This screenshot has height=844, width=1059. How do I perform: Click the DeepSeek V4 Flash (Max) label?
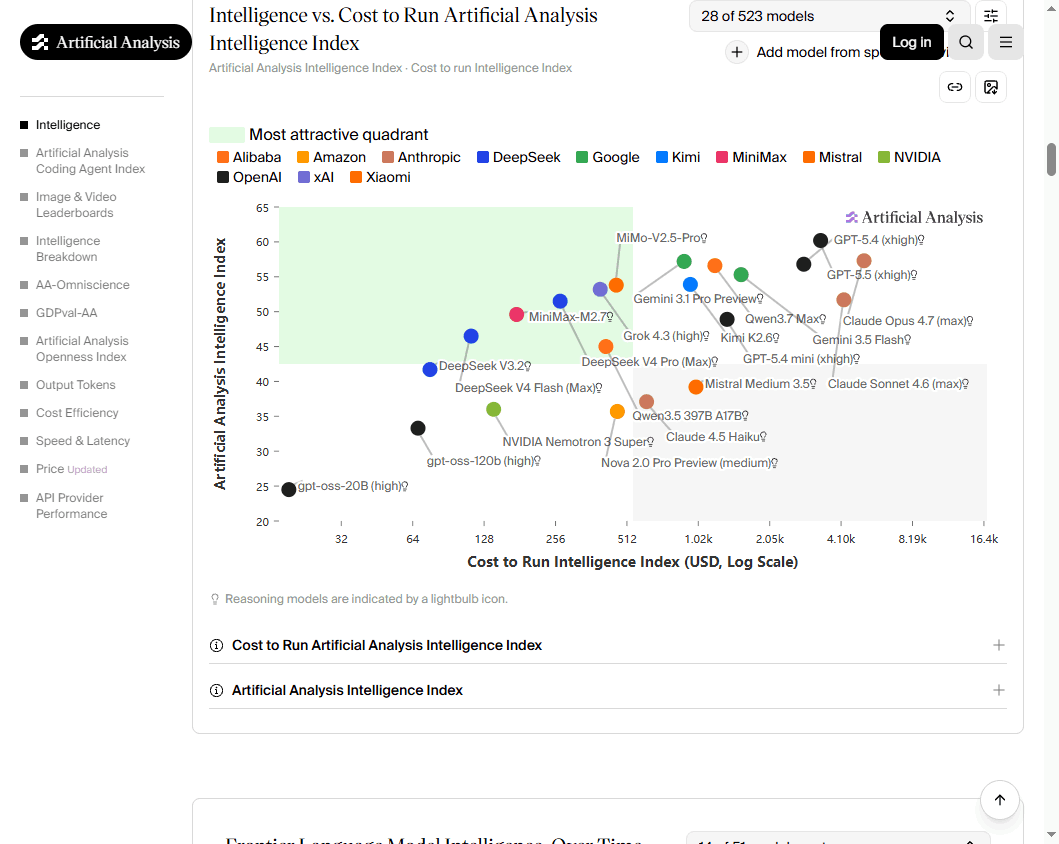(528, 388)
